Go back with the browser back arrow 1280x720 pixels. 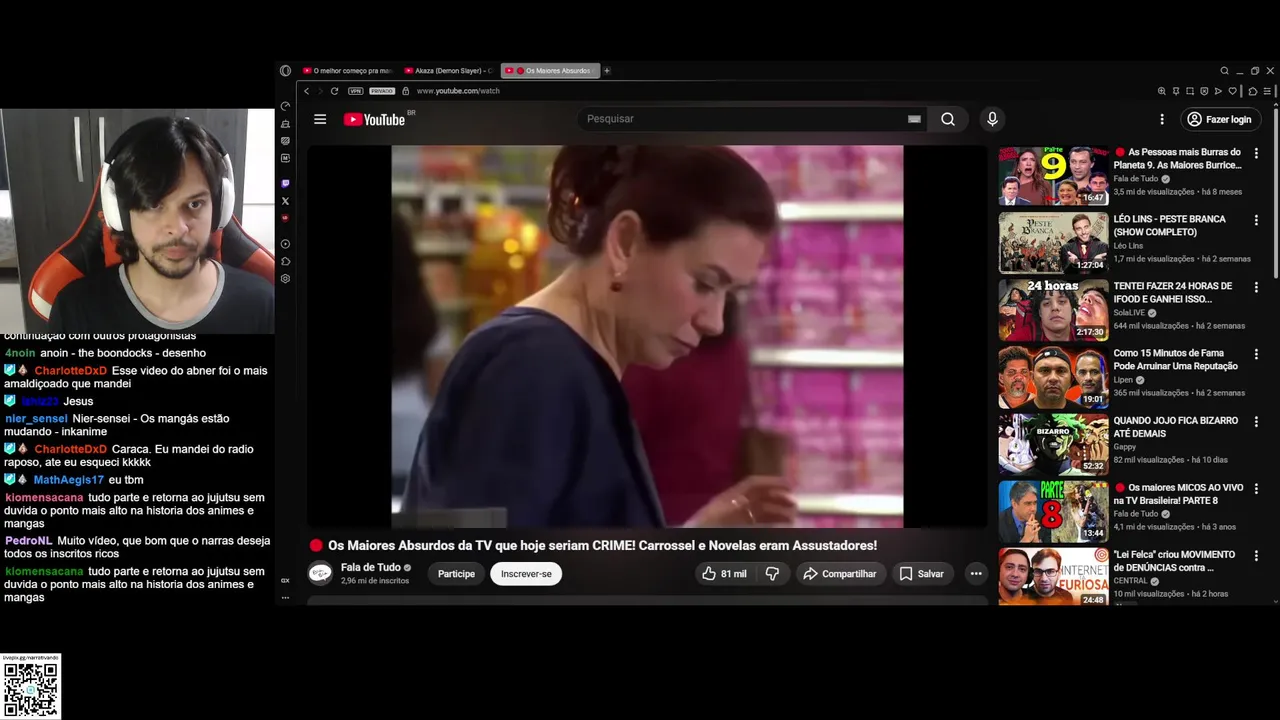307,91
